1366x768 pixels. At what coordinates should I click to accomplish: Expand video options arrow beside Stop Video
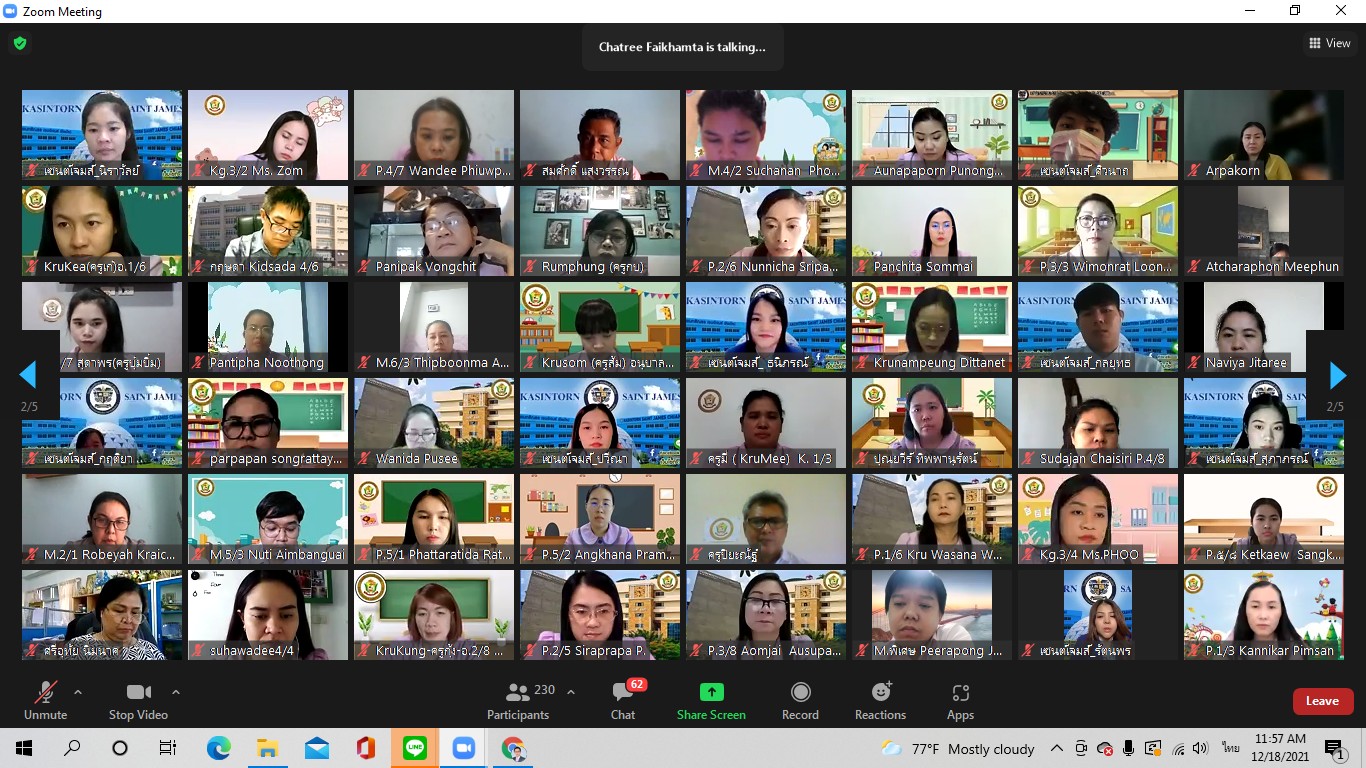coord(176,692)
